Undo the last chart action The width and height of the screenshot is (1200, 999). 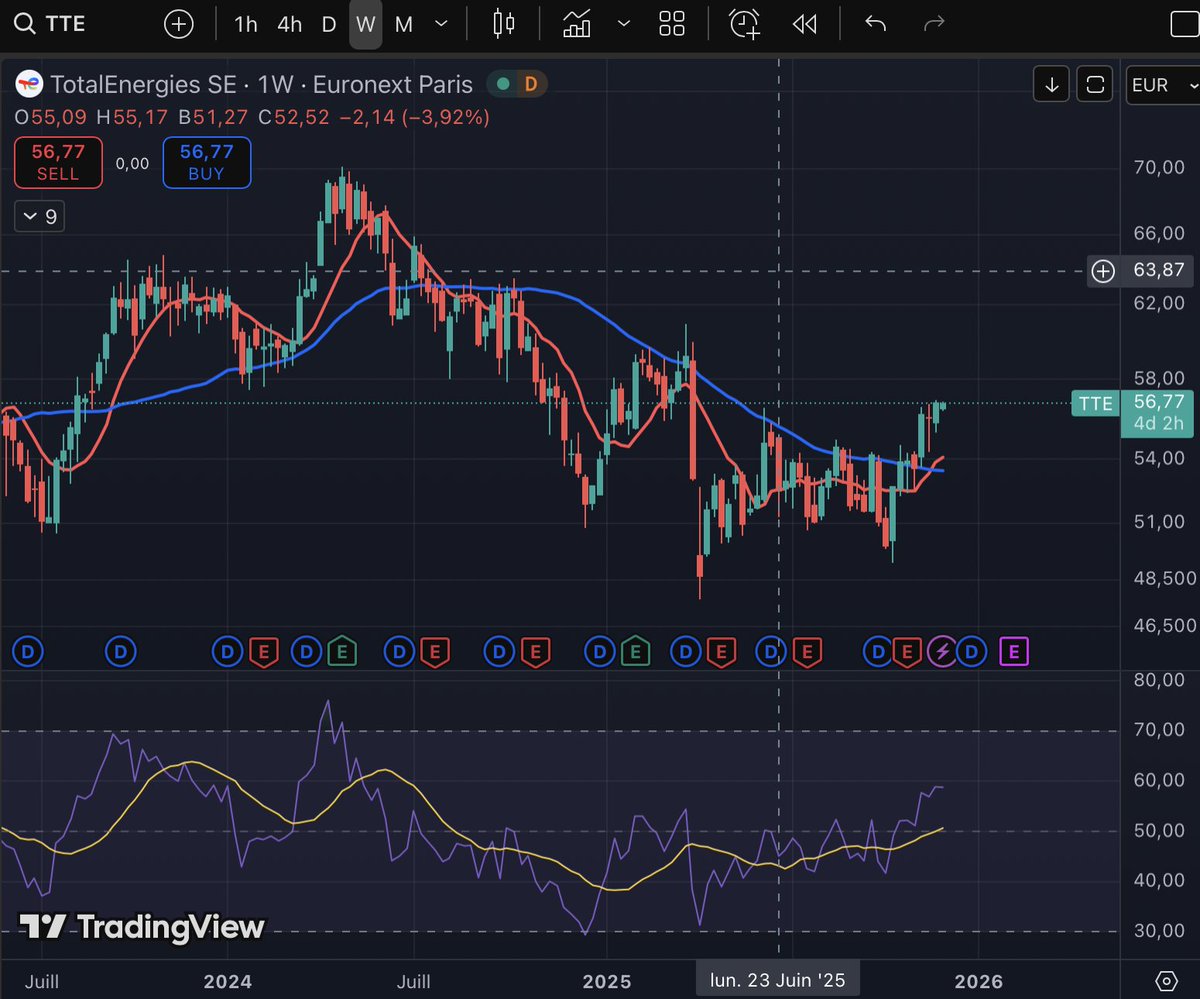(x=875, y=23)
